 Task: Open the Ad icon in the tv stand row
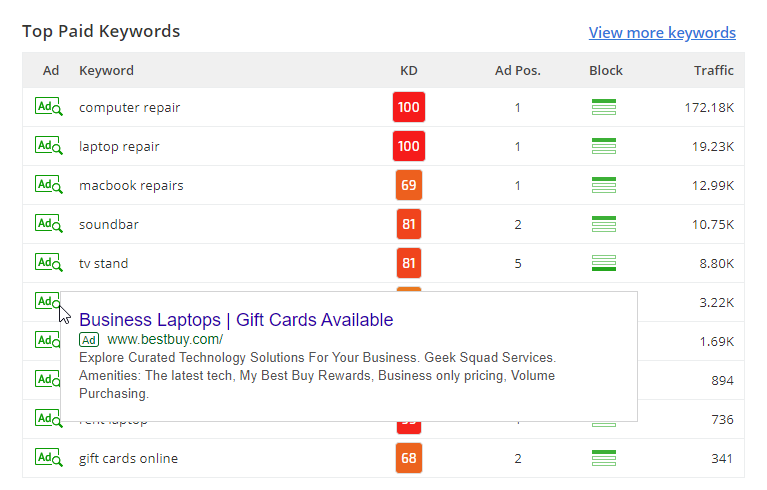48,263
